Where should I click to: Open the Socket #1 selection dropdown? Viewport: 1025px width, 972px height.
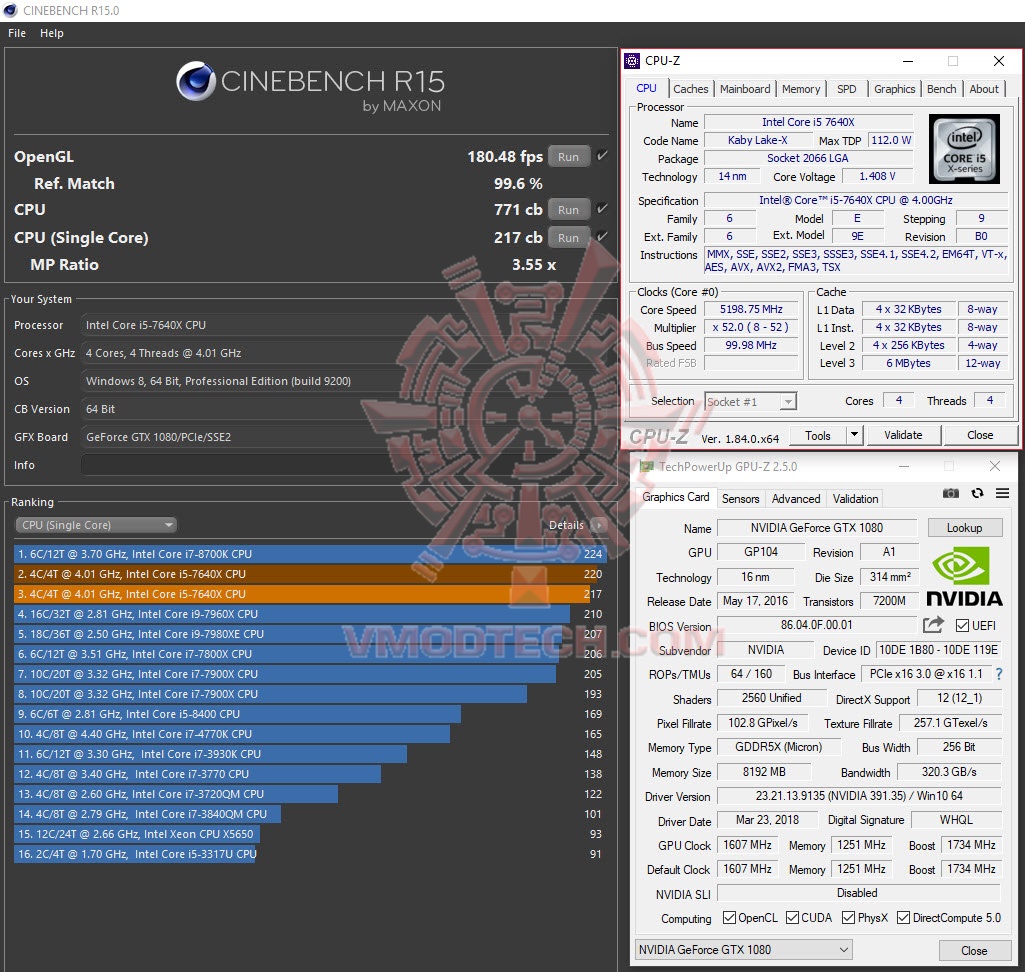pos(750,401)
